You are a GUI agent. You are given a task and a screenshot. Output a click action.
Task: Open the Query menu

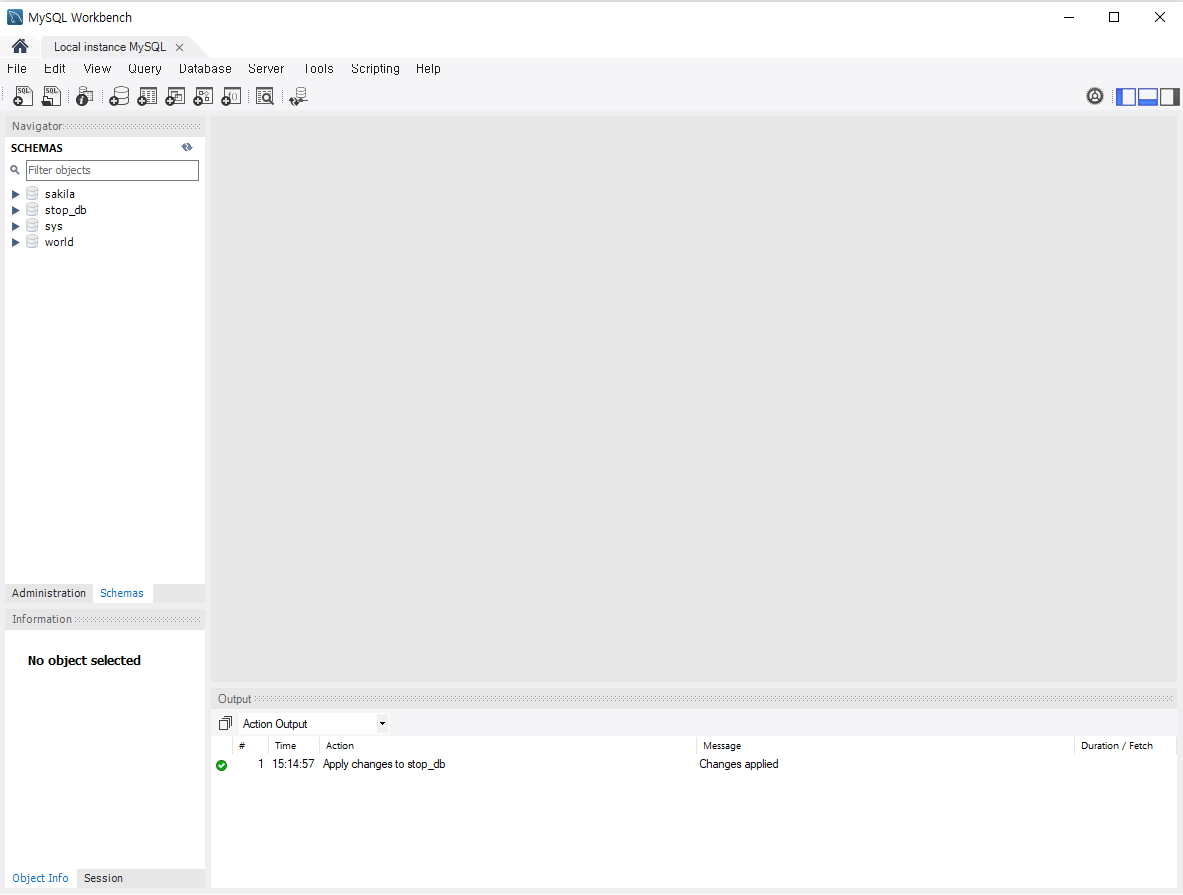145,69
